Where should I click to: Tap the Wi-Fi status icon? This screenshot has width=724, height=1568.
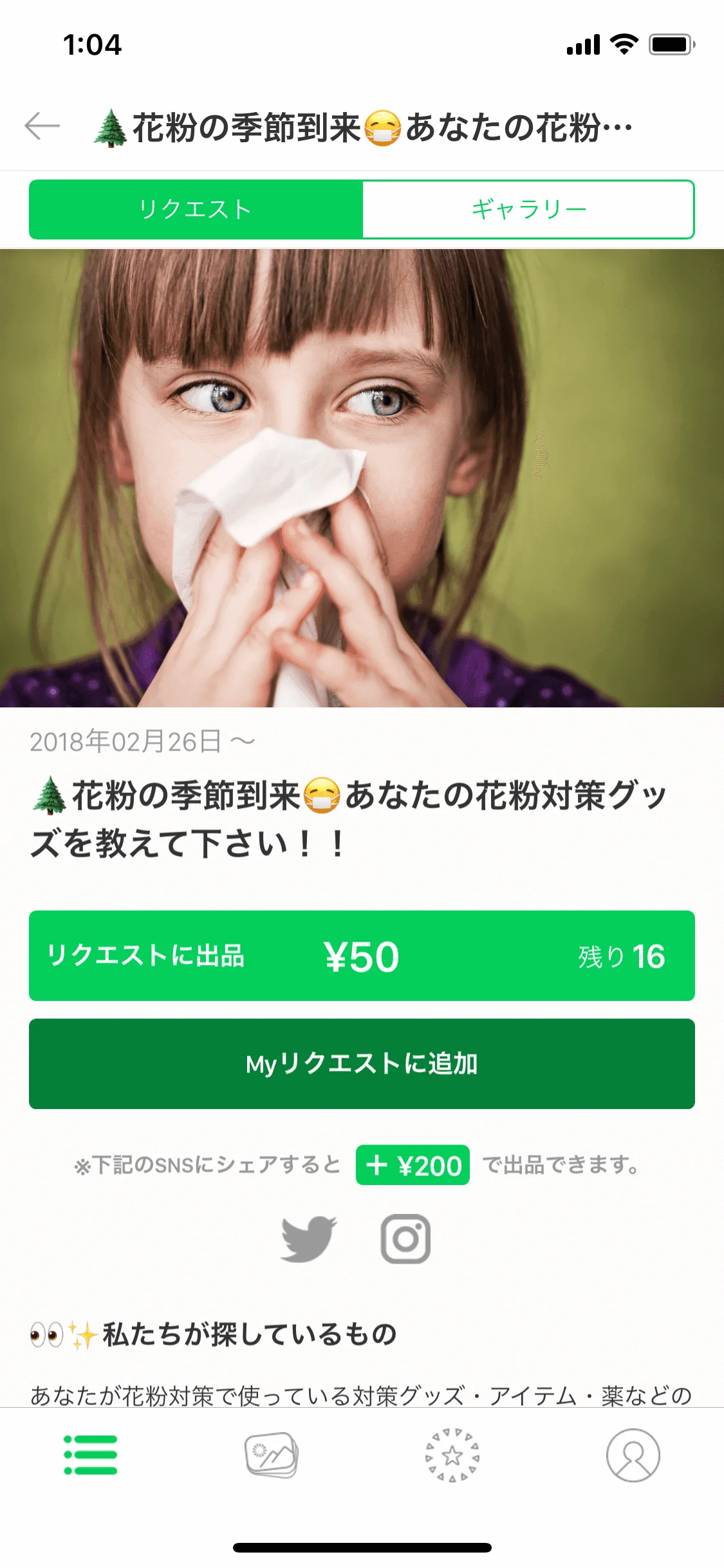tap(624, 44)
